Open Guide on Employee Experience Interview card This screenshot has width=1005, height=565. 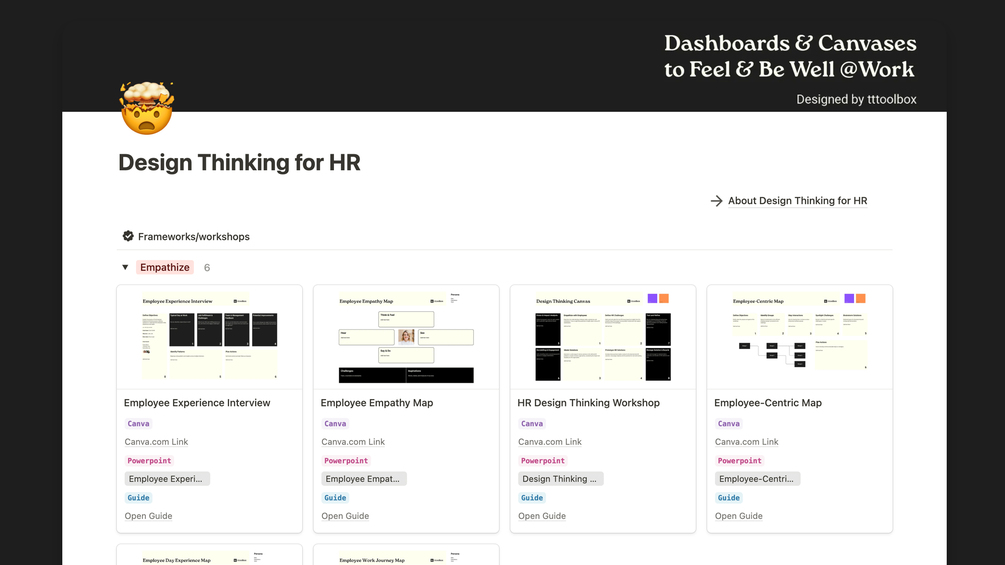pos(149,516)
